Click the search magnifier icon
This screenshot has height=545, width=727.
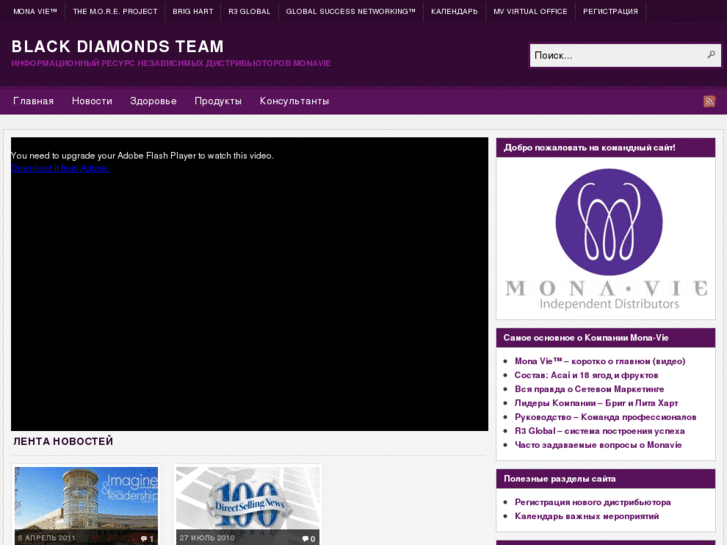click(711, 55)
